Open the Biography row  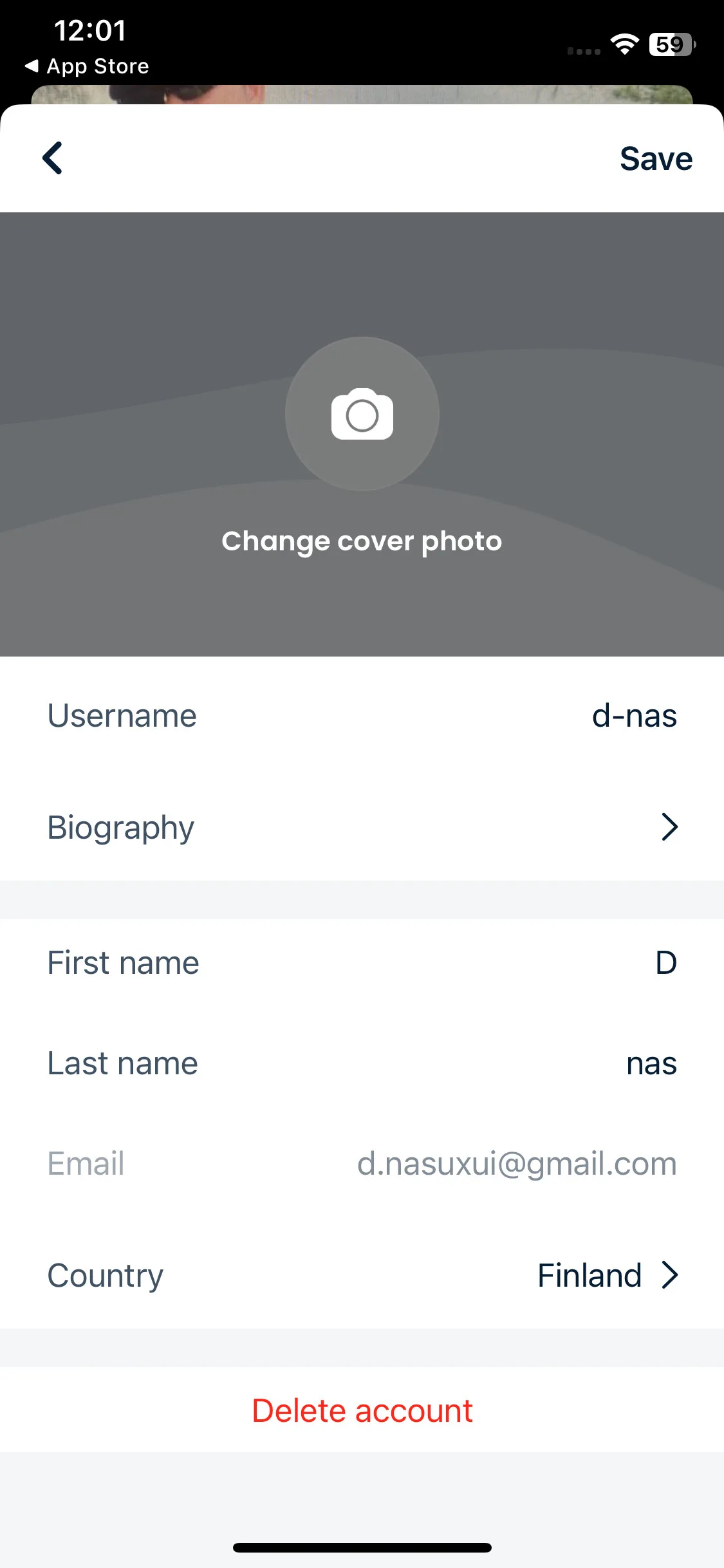[362, 827]
